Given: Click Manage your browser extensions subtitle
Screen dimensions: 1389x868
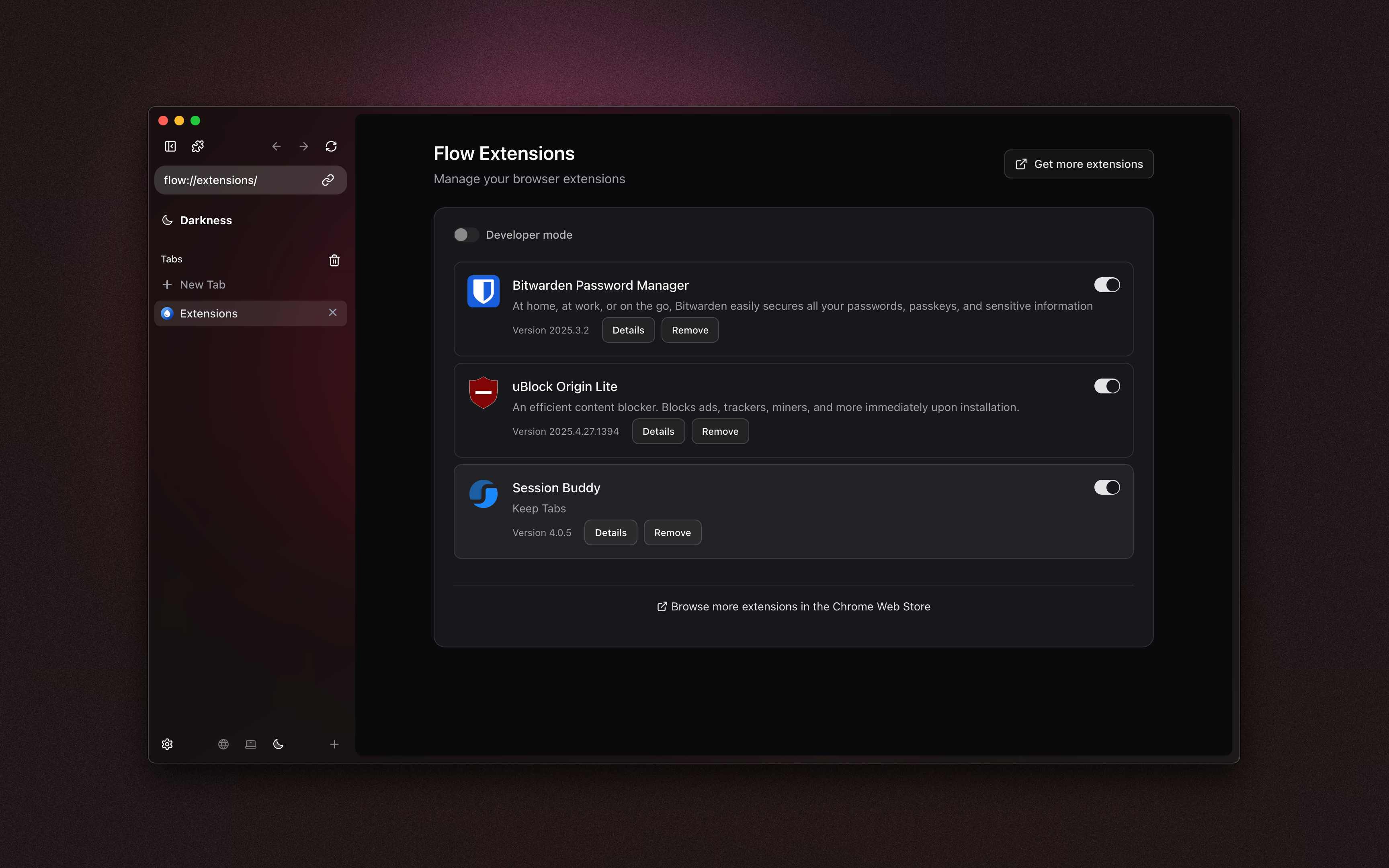Looking at the screenshot, I should pos(529,179).
